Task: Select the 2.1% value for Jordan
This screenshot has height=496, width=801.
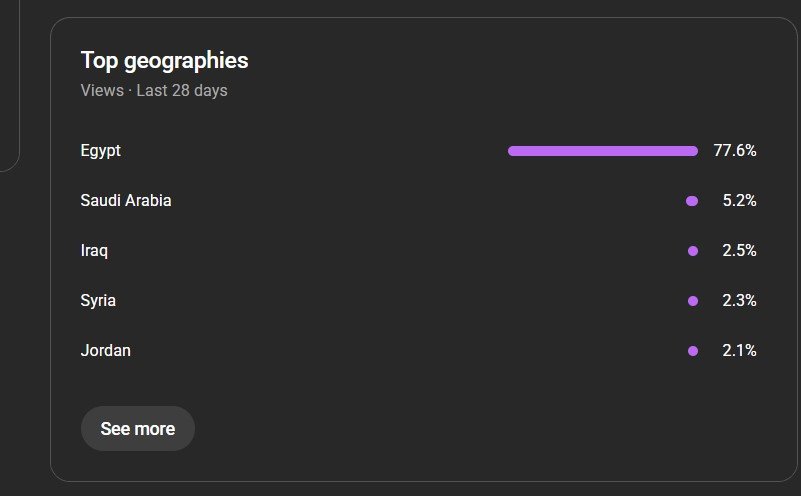Action: pos(739,351)
